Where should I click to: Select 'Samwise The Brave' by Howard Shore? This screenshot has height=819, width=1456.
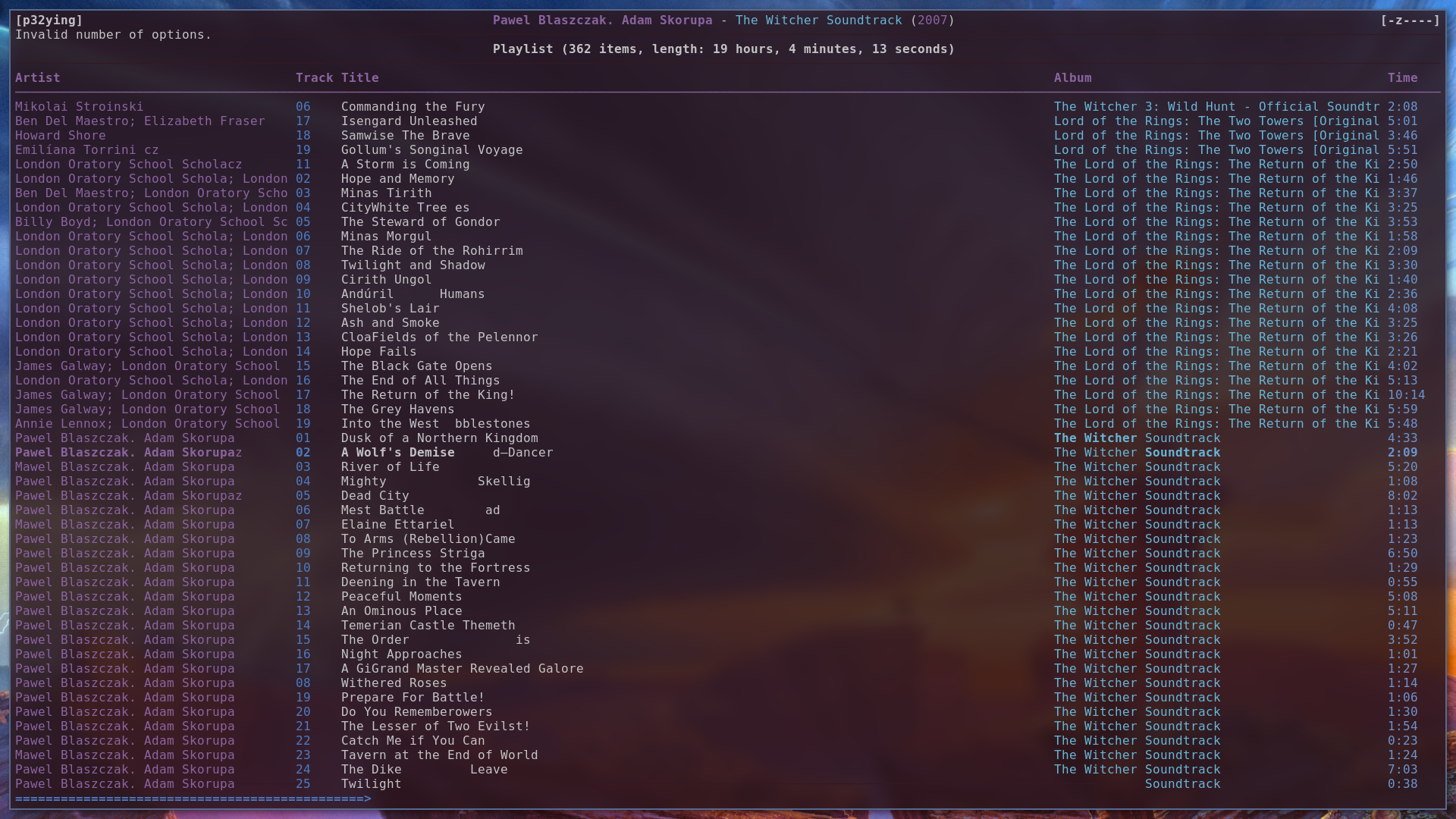405,135
